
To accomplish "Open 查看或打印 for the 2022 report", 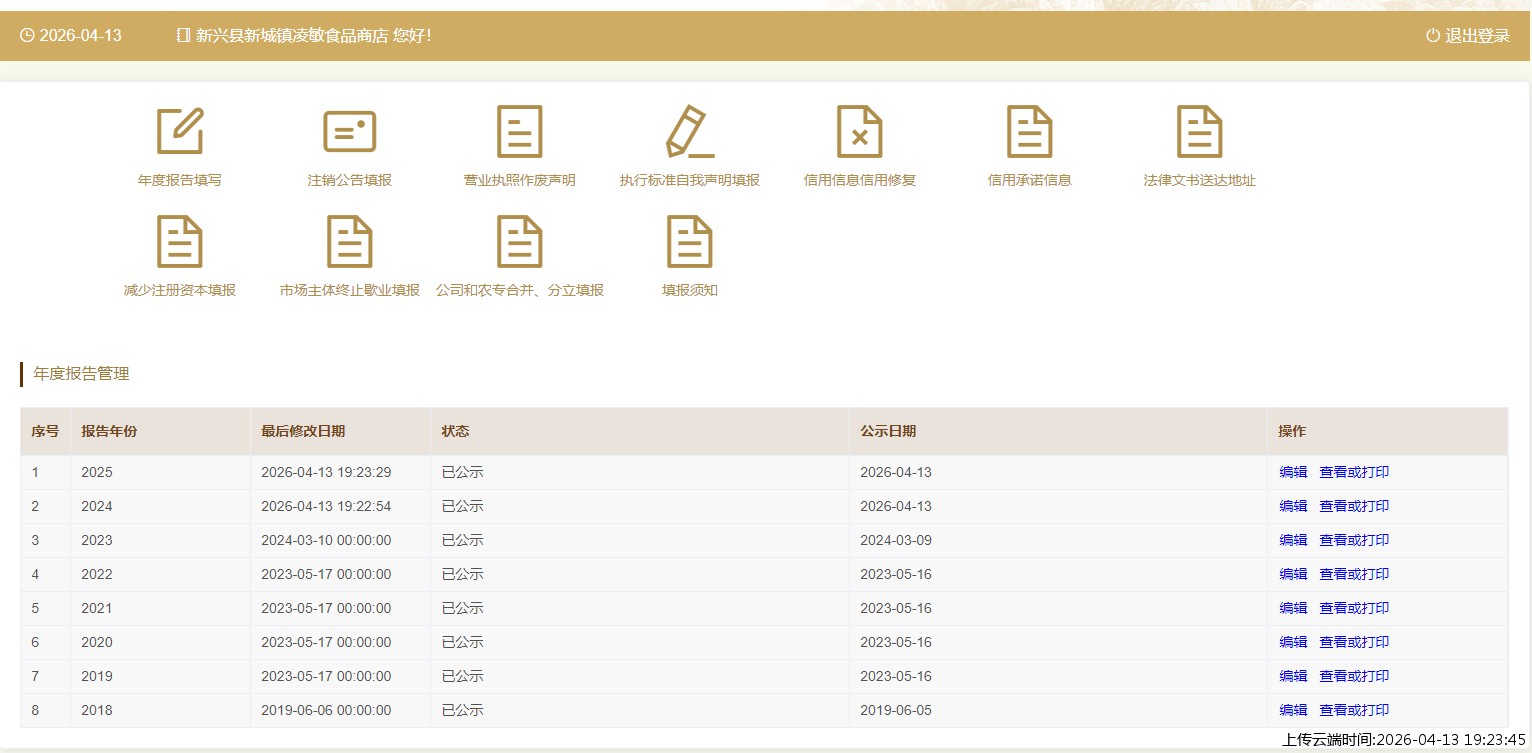I will coord(1354,575).
